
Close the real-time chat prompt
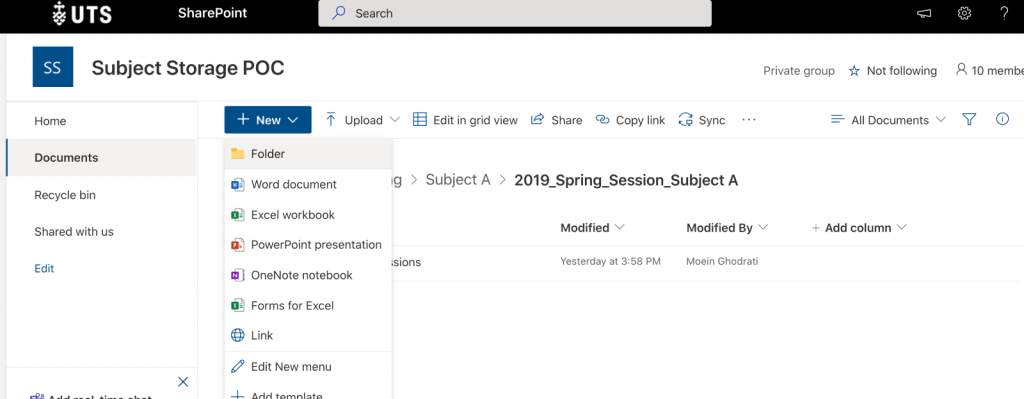pos(183,381)
